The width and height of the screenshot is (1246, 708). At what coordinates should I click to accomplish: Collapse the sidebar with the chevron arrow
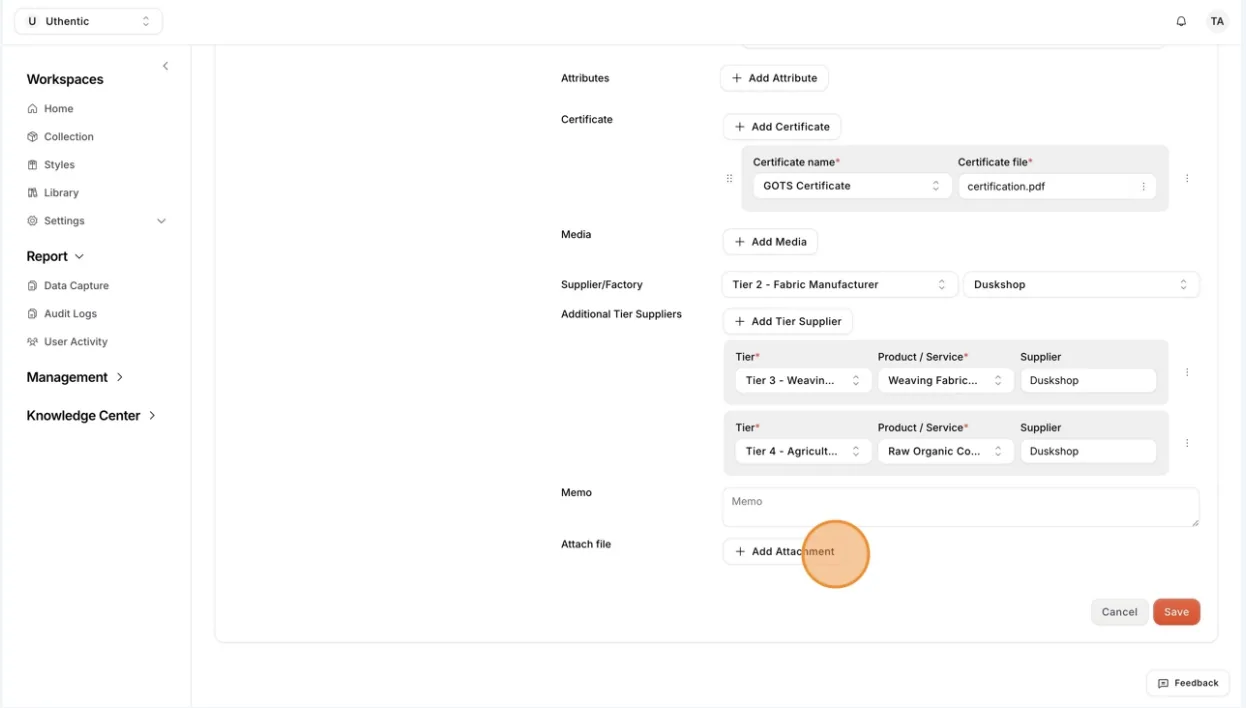[x=165, y=66]
